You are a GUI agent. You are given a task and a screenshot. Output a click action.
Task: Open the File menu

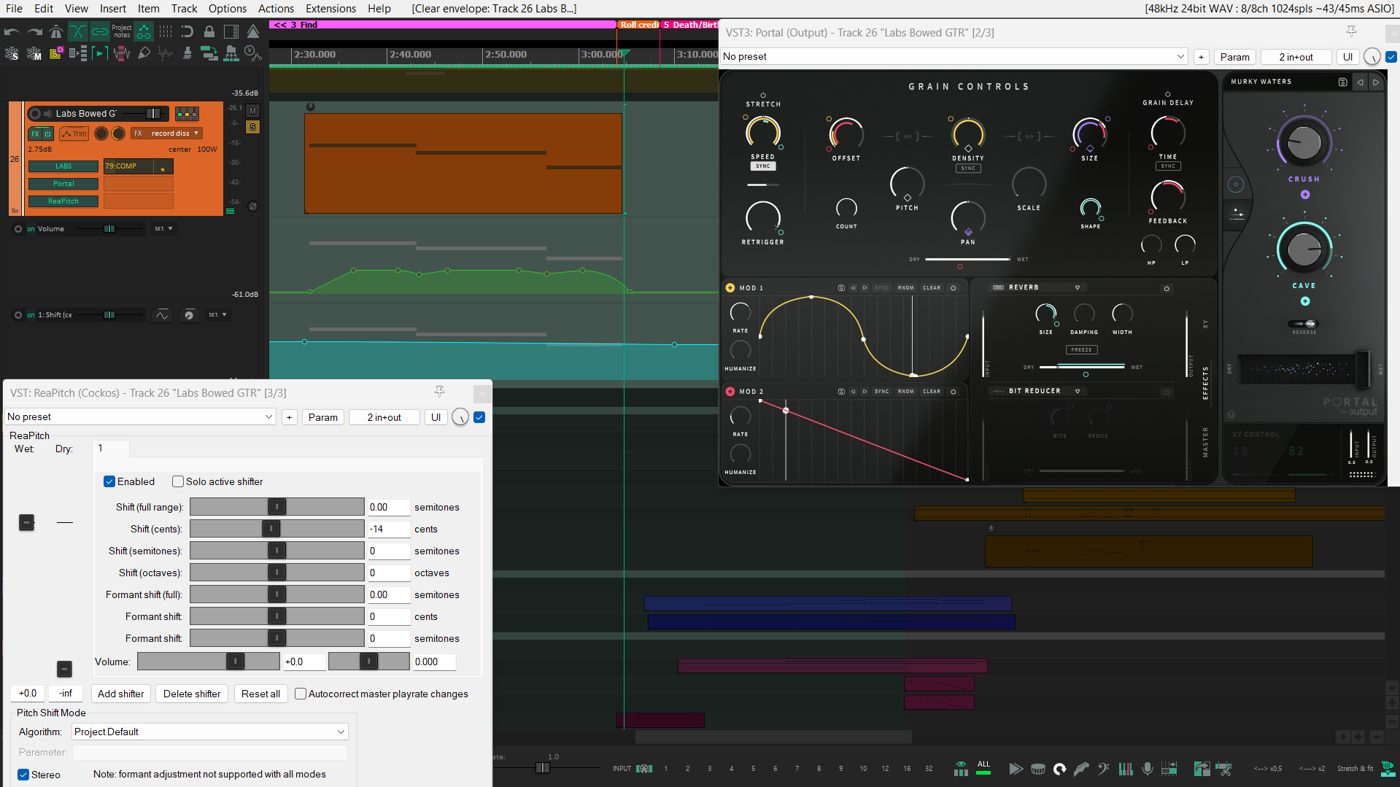[x=16, y=8]
